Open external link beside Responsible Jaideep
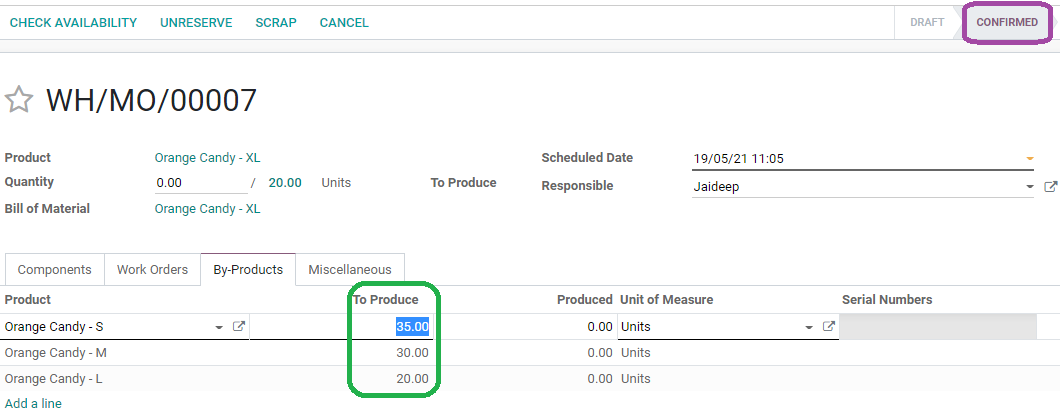1060x417 pixels. coord(1051,187)
